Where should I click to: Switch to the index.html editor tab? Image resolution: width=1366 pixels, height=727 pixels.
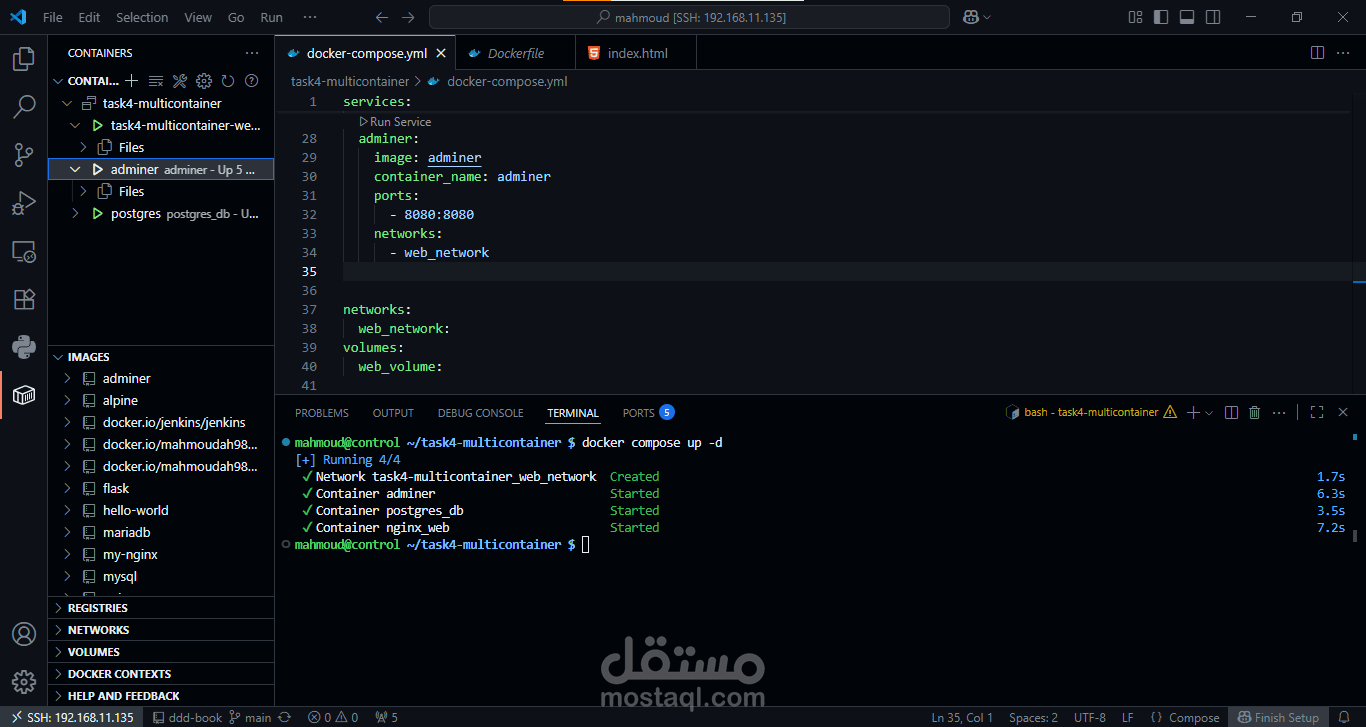pos(636,53)
